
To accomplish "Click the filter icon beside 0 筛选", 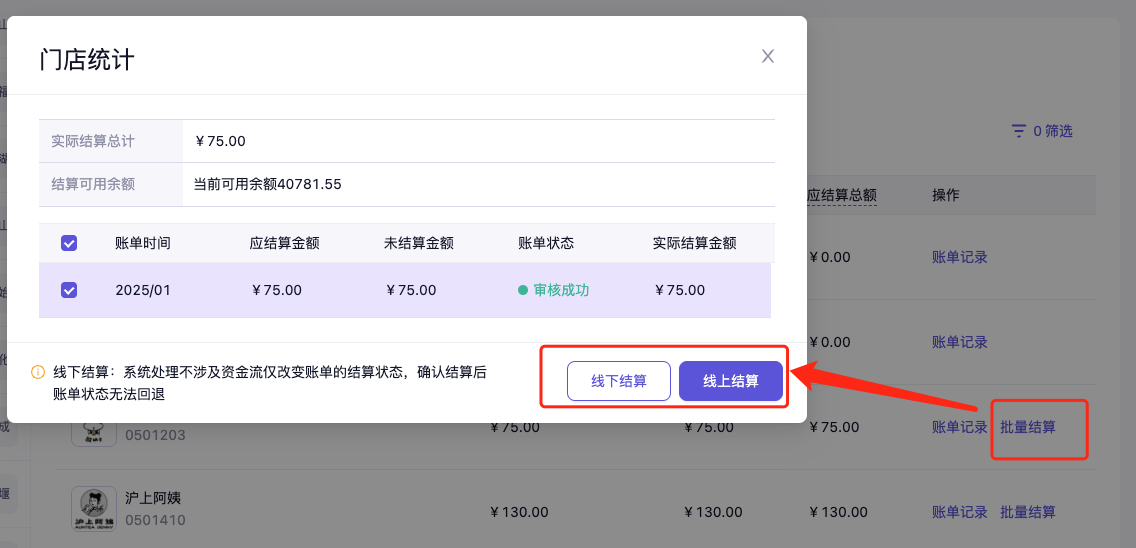I will tap(1018, 131).
